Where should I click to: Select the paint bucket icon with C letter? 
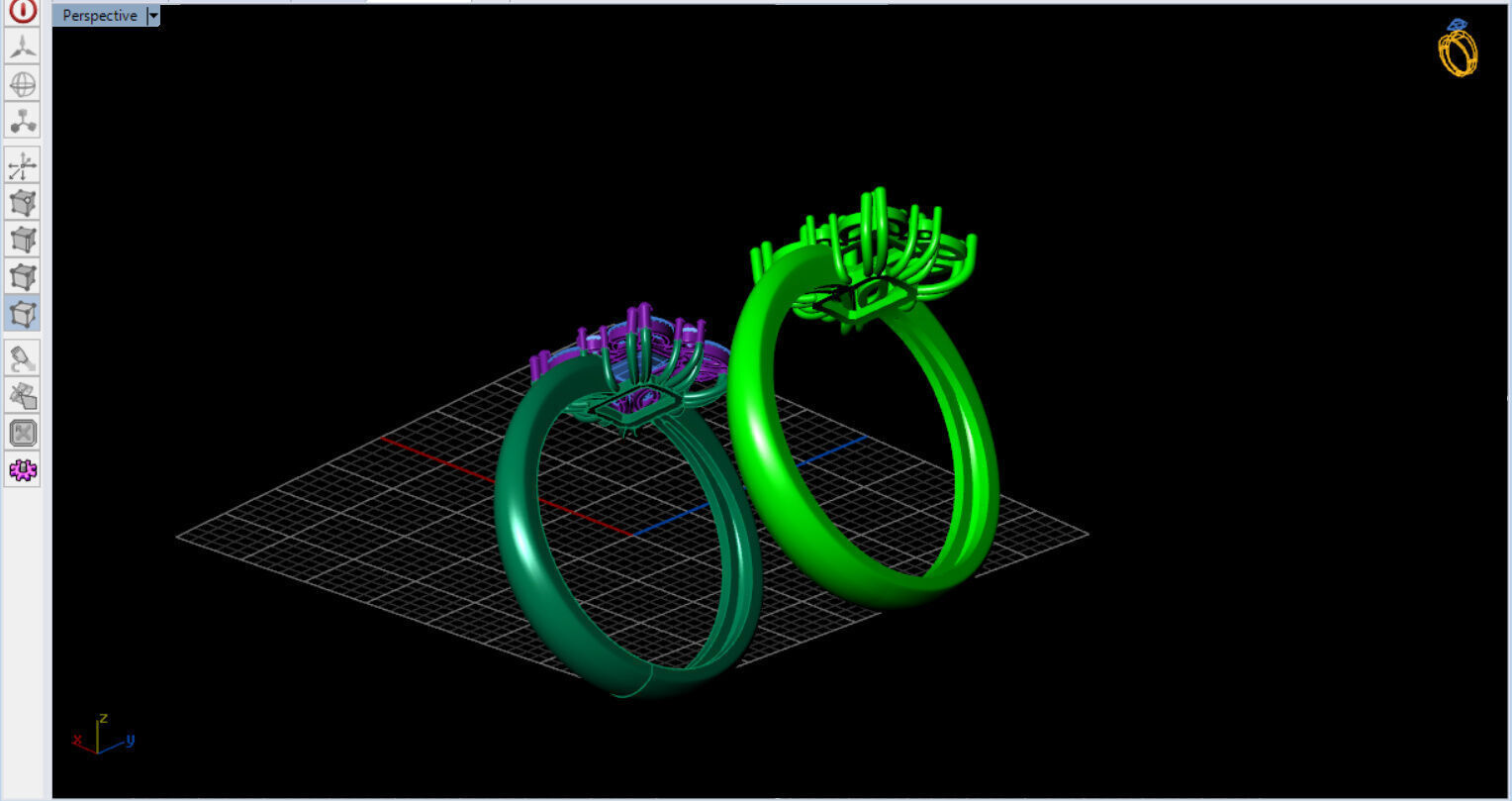tap(22, 357)
